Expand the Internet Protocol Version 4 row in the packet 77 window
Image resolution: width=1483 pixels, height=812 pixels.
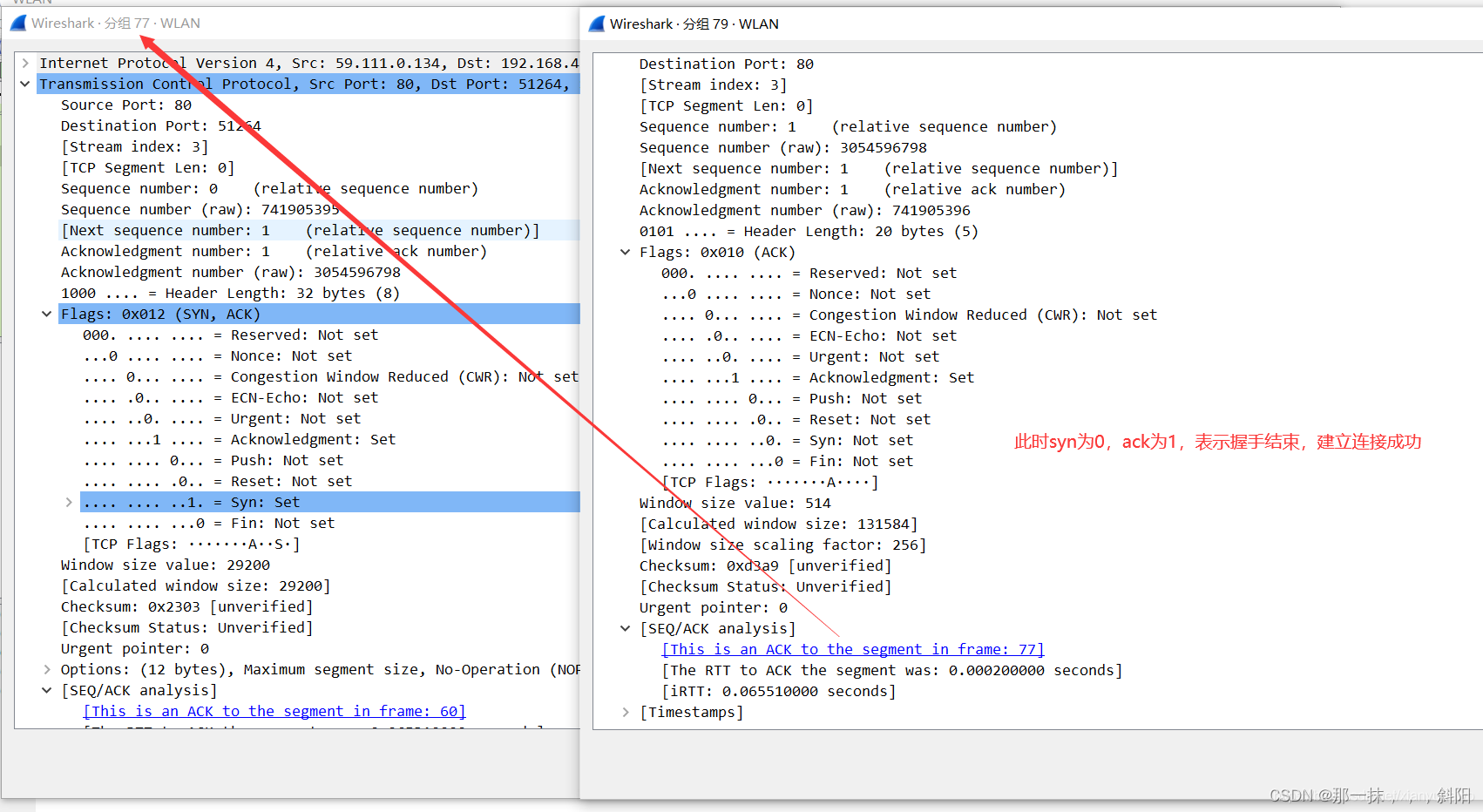click(25, 63)
